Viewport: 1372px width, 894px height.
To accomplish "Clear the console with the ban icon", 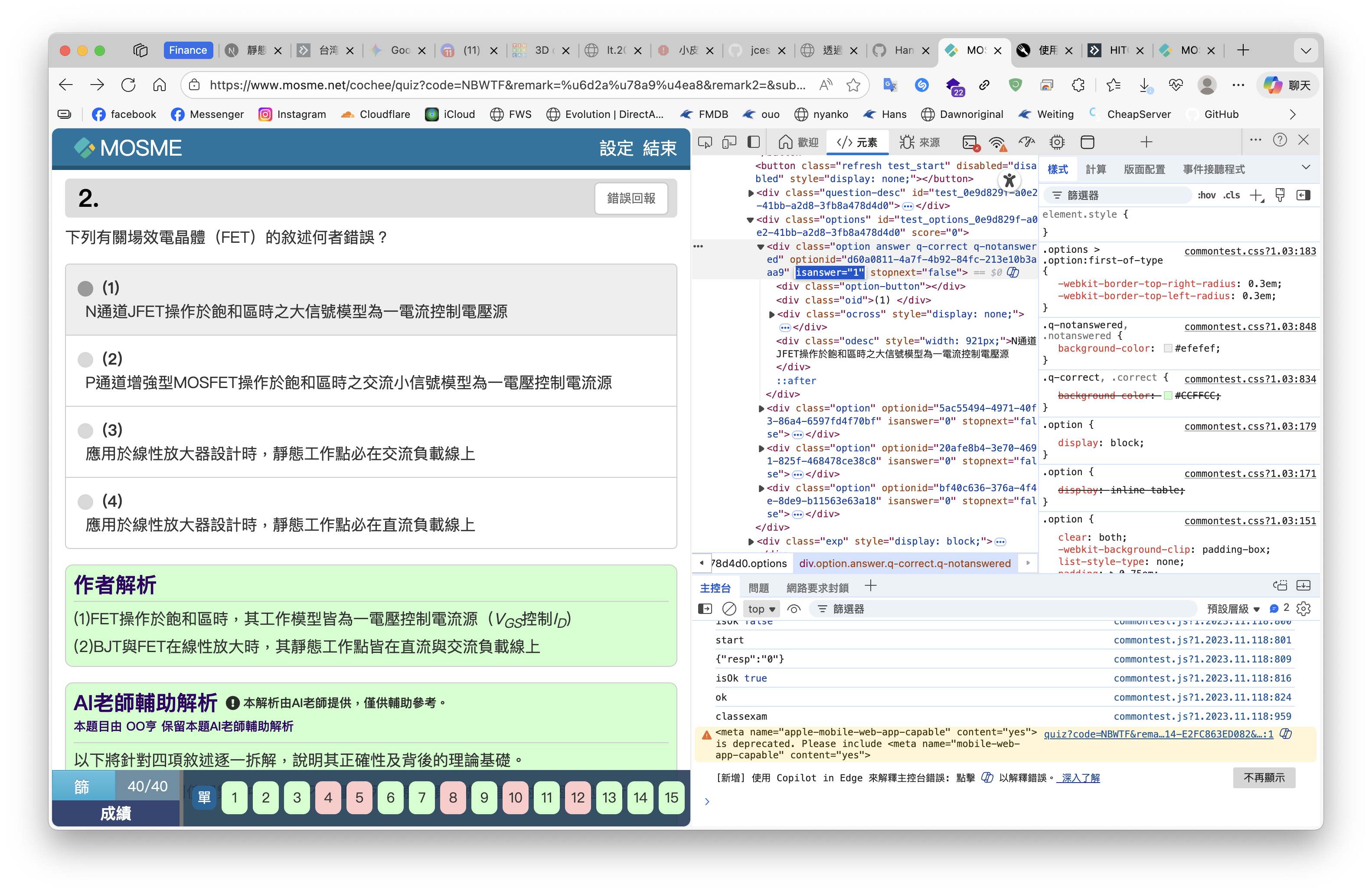I will [729, 609].
